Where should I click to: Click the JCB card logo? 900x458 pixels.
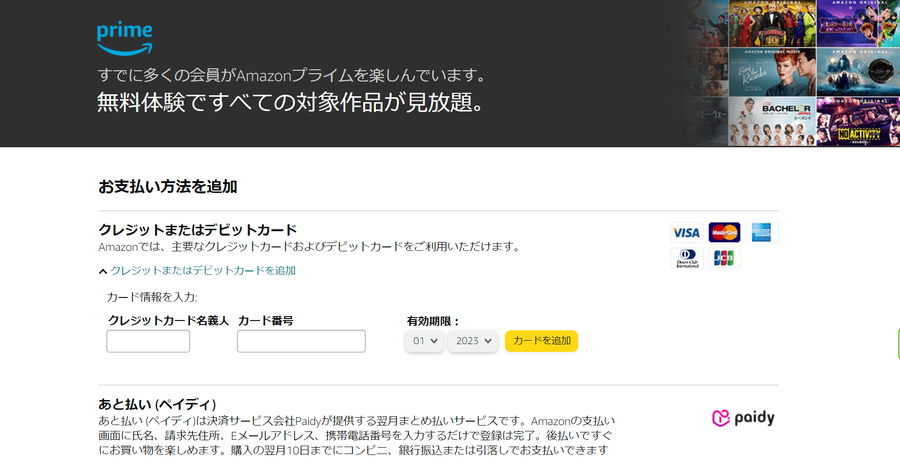[724, 258]
